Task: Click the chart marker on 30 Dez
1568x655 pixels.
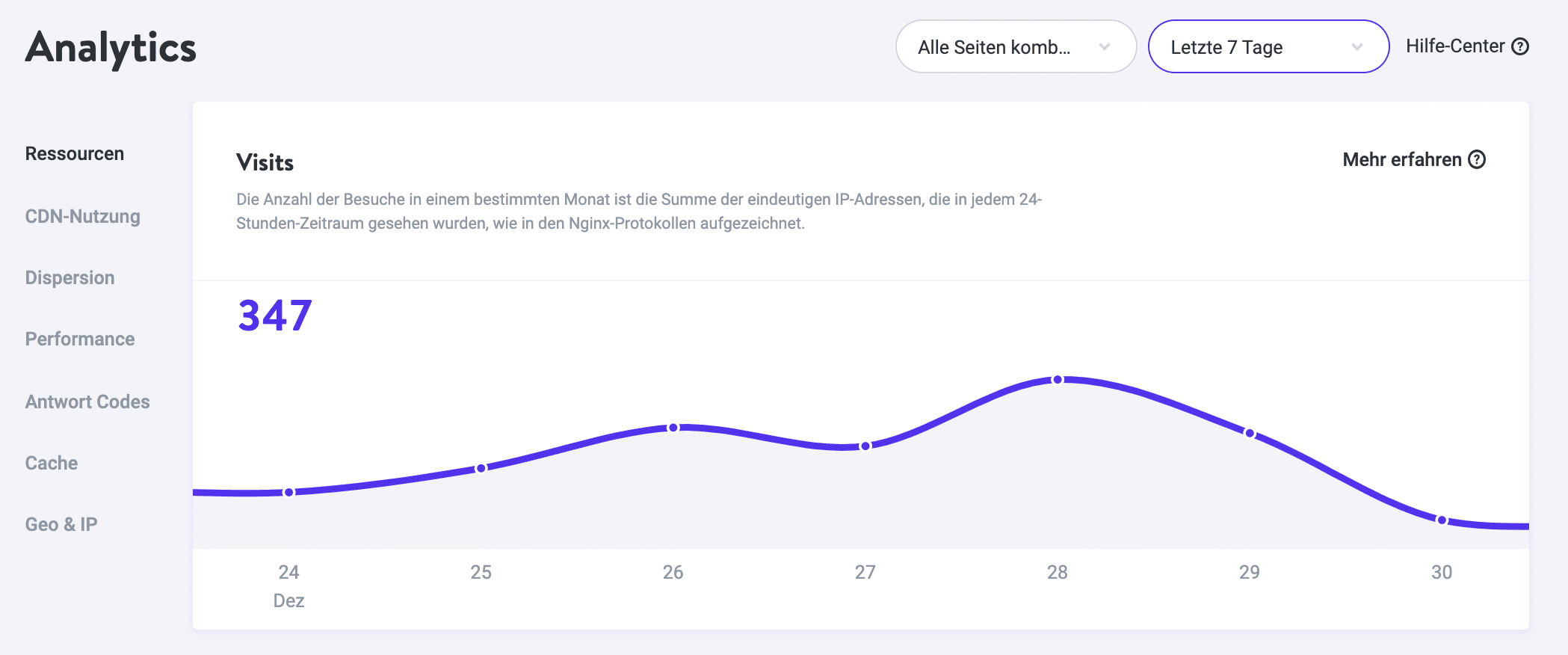Action: [x=1442, y=518]
